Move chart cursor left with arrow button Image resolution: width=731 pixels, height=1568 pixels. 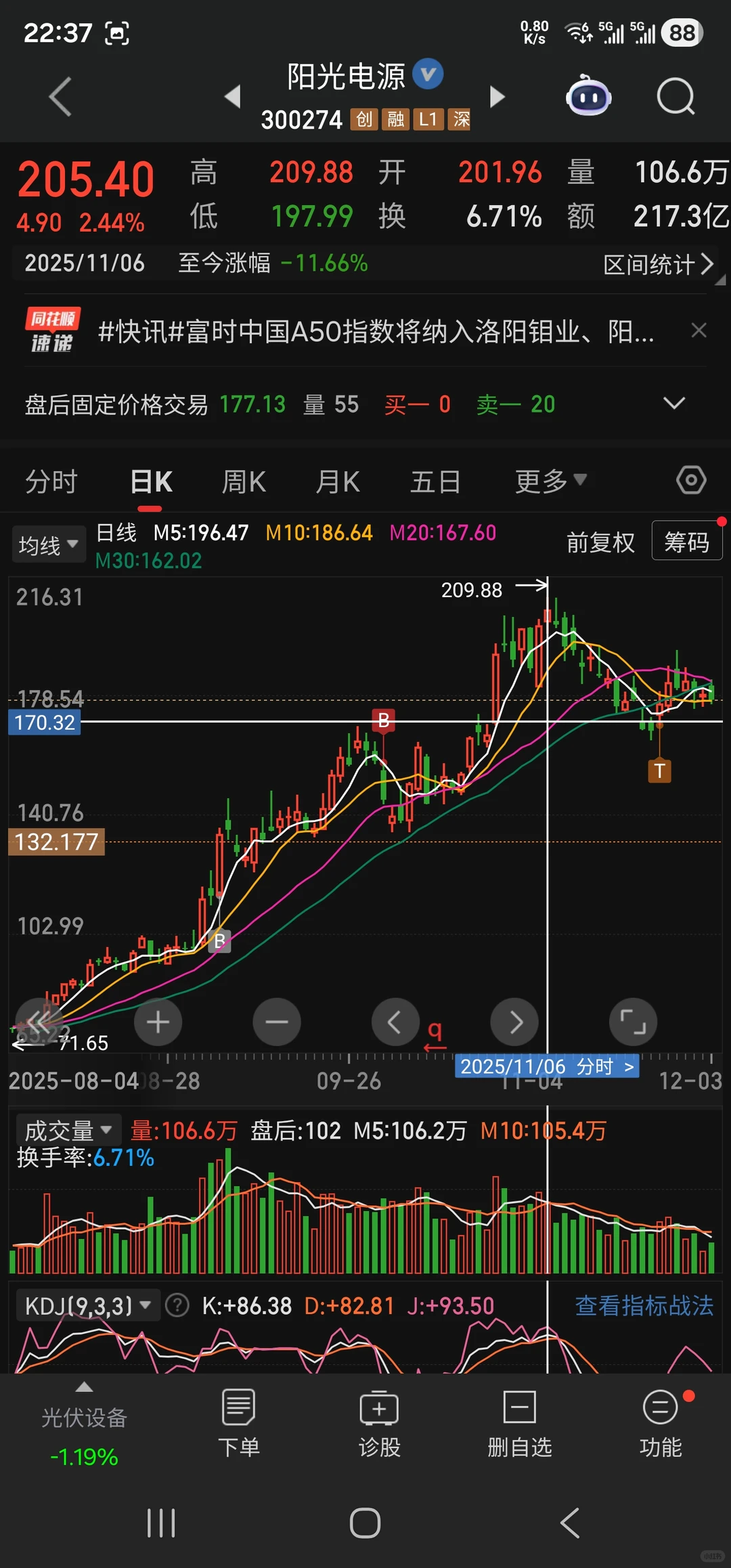395,1022
